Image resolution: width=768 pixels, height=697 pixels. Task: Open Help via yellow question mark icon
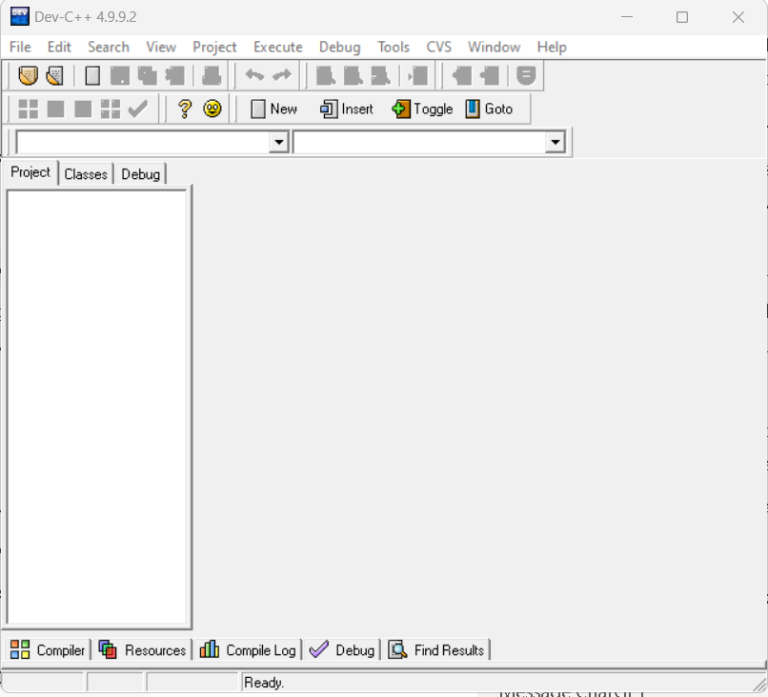click(185, 109)
